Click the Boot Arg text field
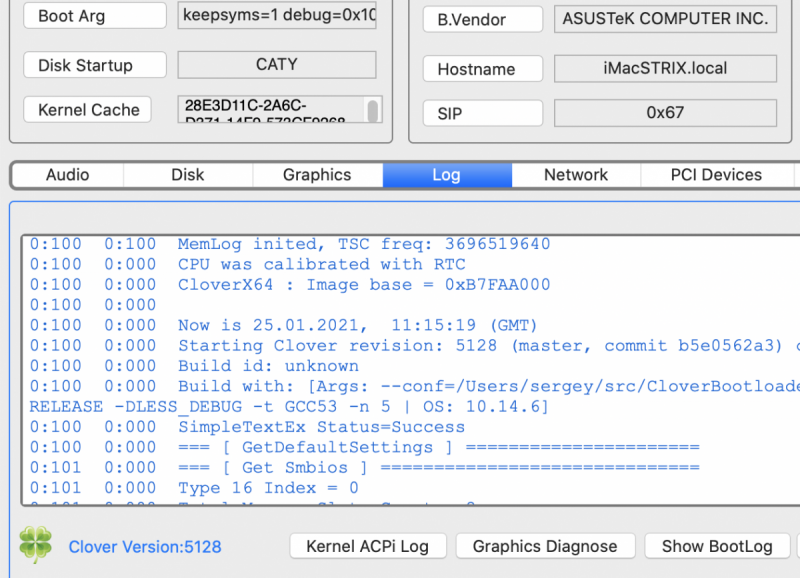Viewport: 800px width, 578px height. 277,16
